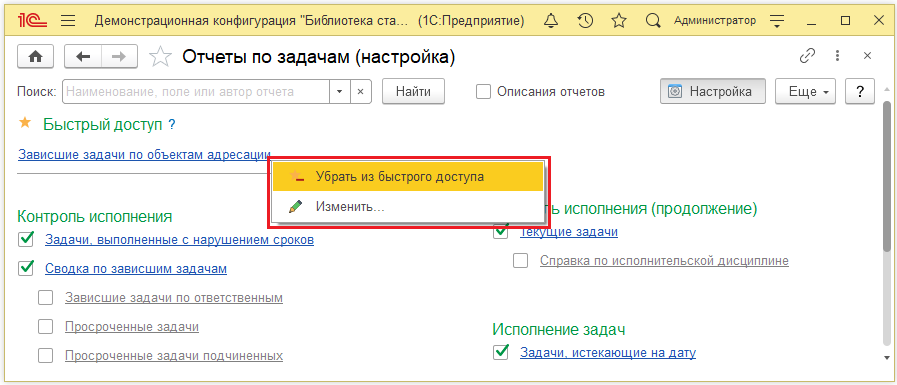Open the history clock icon
This screenshot has height=385, width=897.
[584, 21]
